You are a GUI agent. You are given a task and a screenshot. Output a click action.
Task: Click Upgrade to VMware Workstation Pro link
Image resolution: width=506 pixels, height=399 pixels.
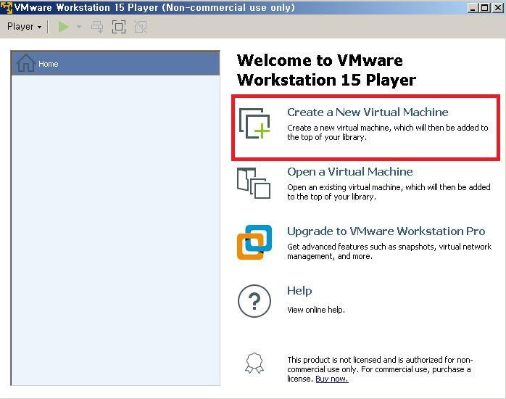tap(386, 231)
